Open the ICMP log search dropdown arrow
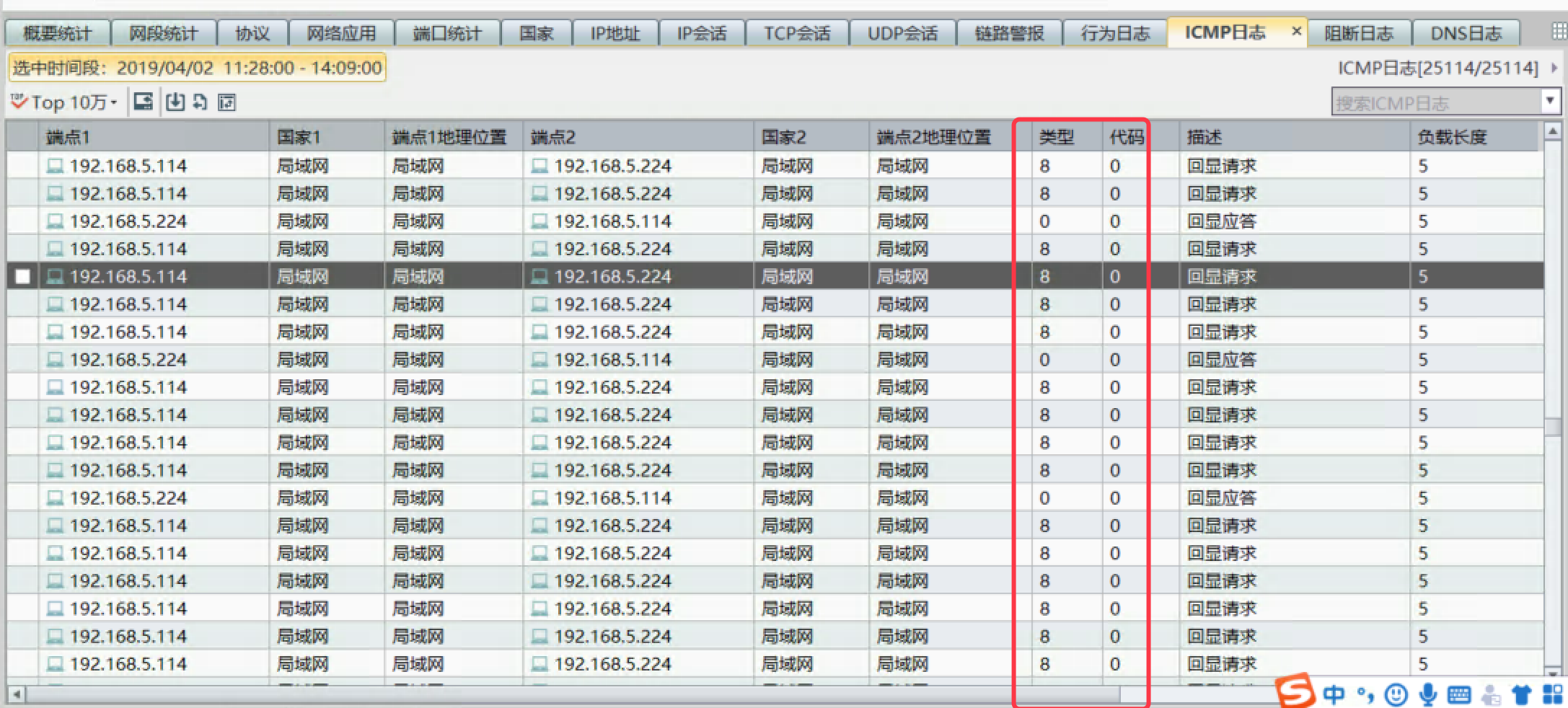Viewport: 1568px width, 708px height. (1550, 101)
